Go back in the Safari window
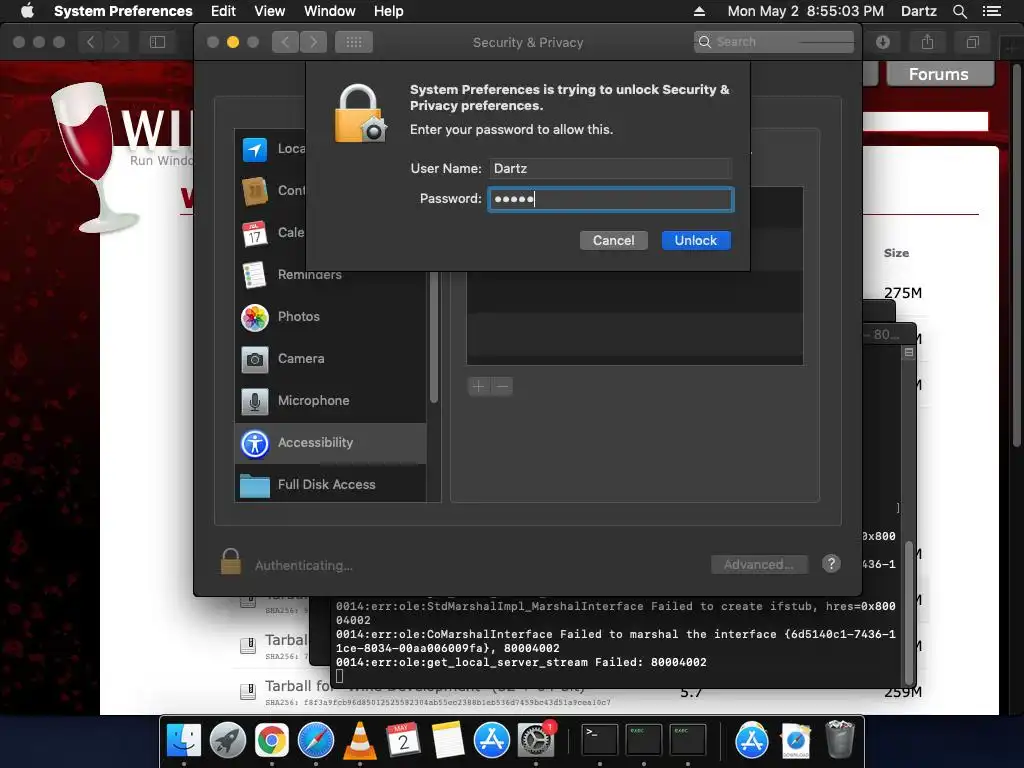The height and width of the screenshot is (768, 1024). tap(91, 42)
